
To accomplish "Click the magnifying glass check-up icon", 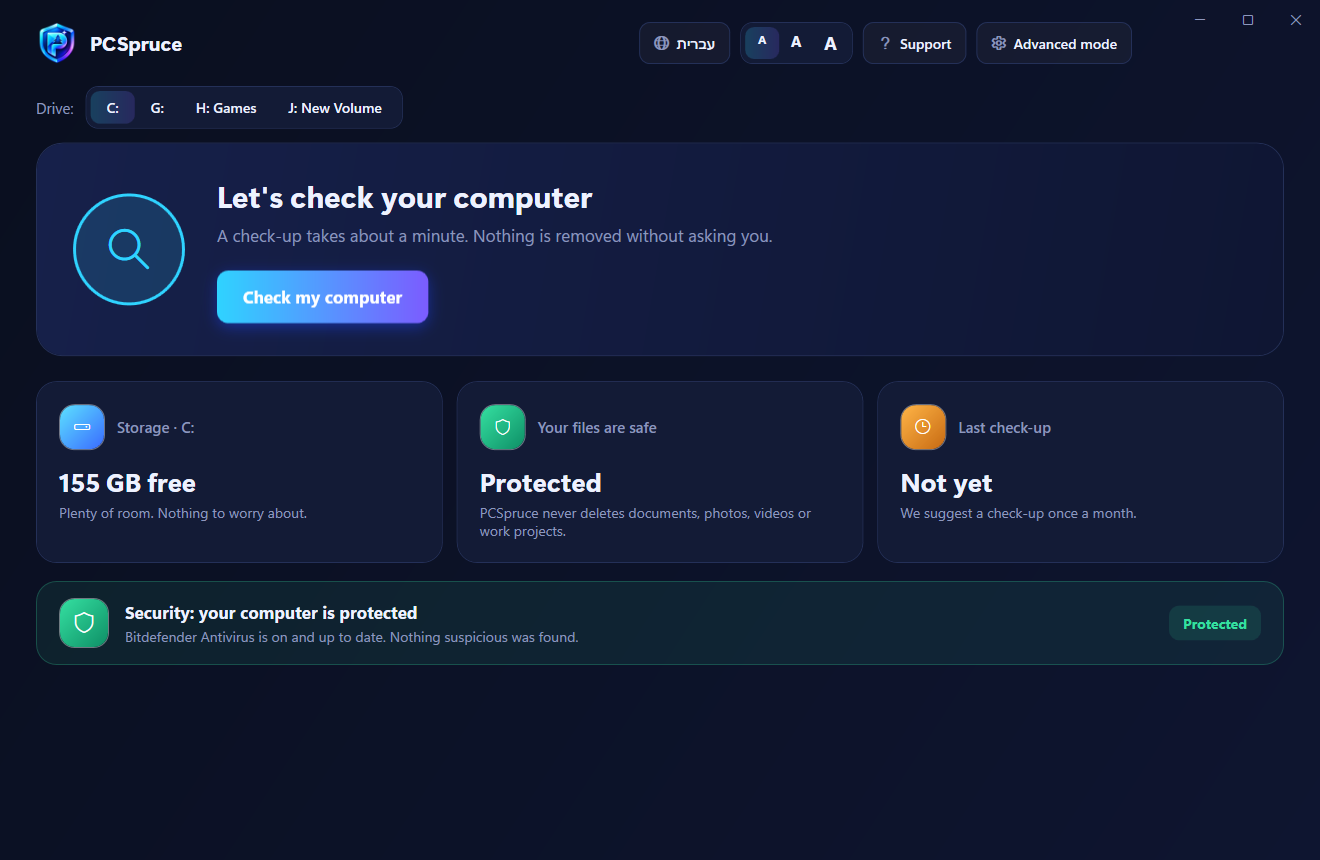I will [129, 249].
